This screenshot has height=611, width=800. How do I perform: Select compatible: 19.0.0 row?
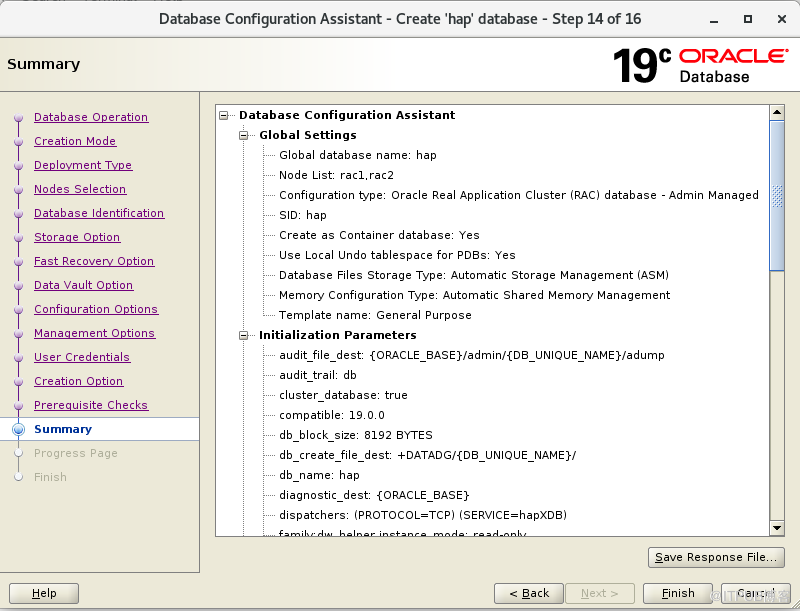(x=332, y=415)
